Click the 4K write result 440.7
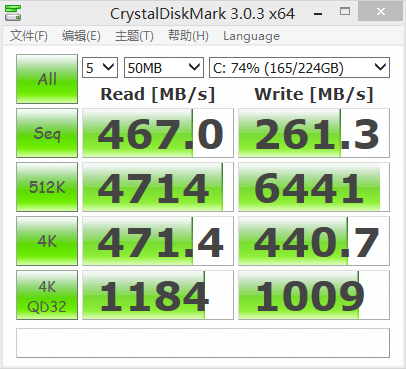 pyautogui.click(x=314, y=241)
